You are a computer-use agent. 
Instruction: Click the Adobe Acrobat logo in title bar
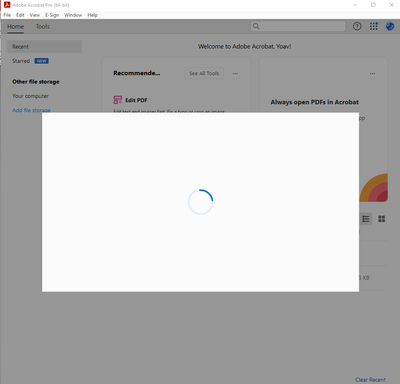click(x=7, y=5)
